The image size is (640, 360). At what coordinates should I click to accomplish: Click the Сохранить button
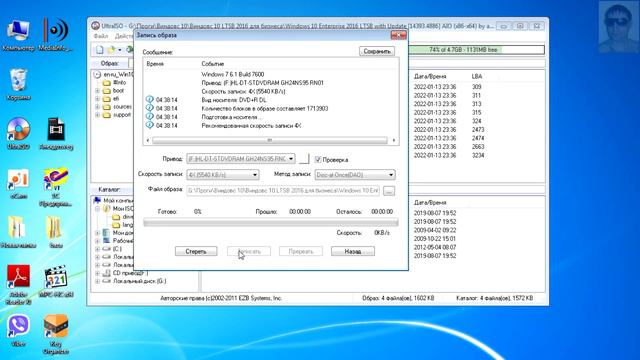pos(377,51)
